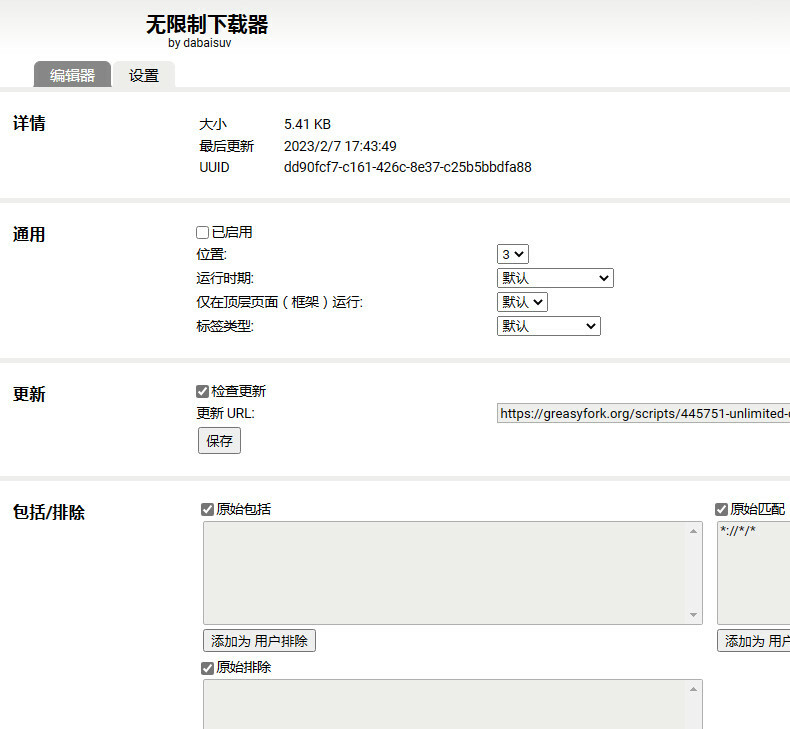Select the *://*/* entry in 原始匹配
Image resolution: width=790 pixels, height=729 pixels.
click(x=738, y=530)
